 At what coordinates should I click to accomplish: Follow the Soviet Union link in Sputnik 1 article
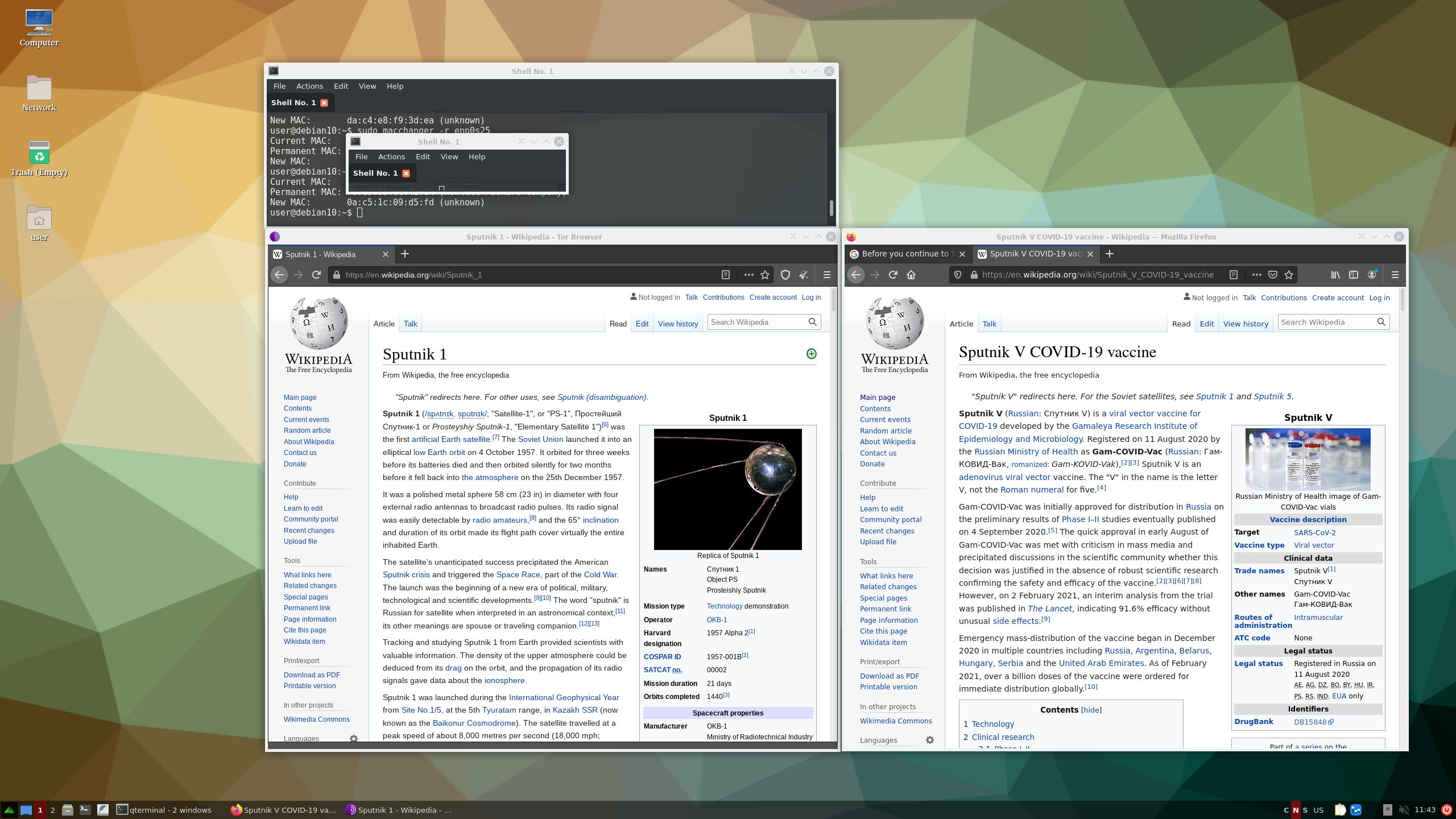click(x=540, y=439)
